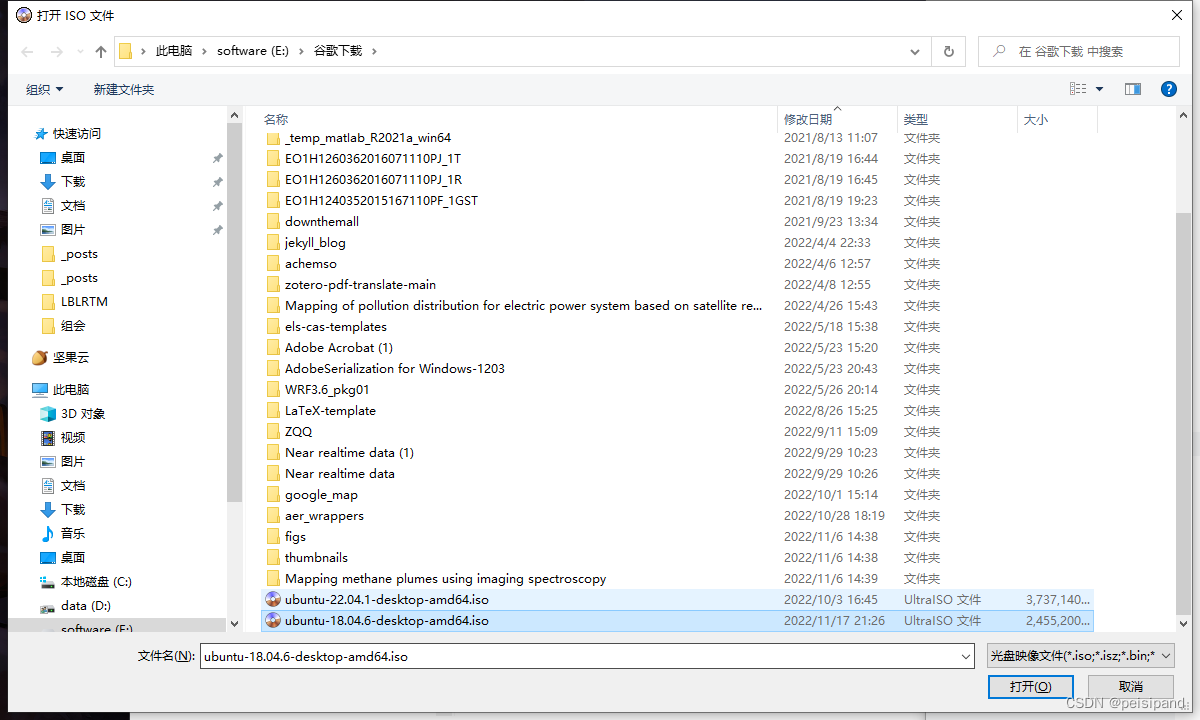Select ubuntu-22.04.1-desktop-amd64.iso file
Screen dimensions: 1200x720
(678, 600)
